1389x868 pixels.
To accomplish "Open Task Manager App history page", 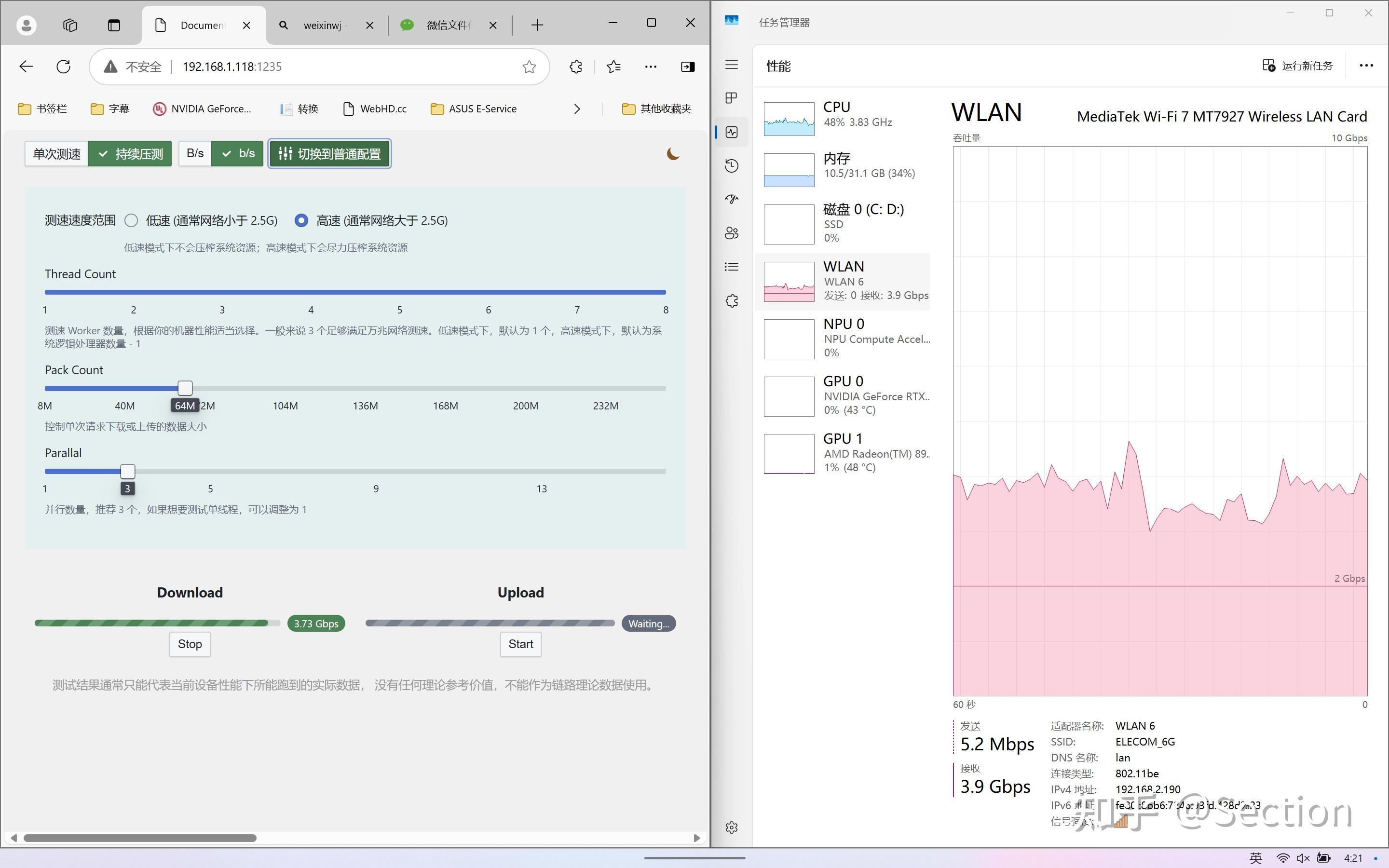I will click(731, 166).
